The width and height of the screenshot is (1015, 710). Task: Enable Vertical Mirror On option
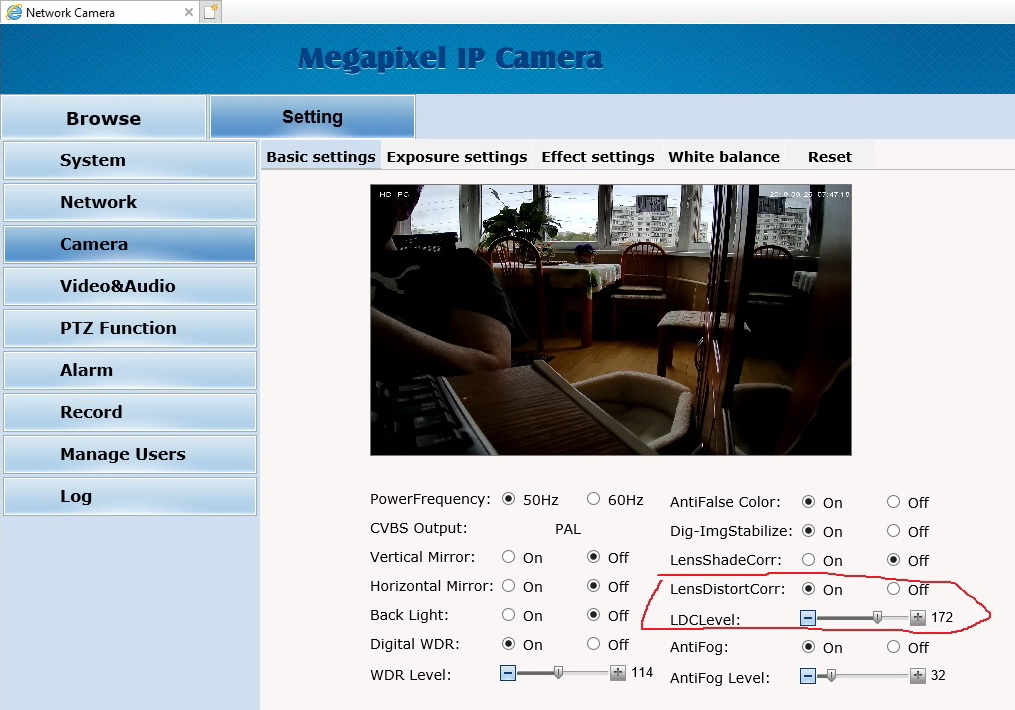tap(509, 557)
